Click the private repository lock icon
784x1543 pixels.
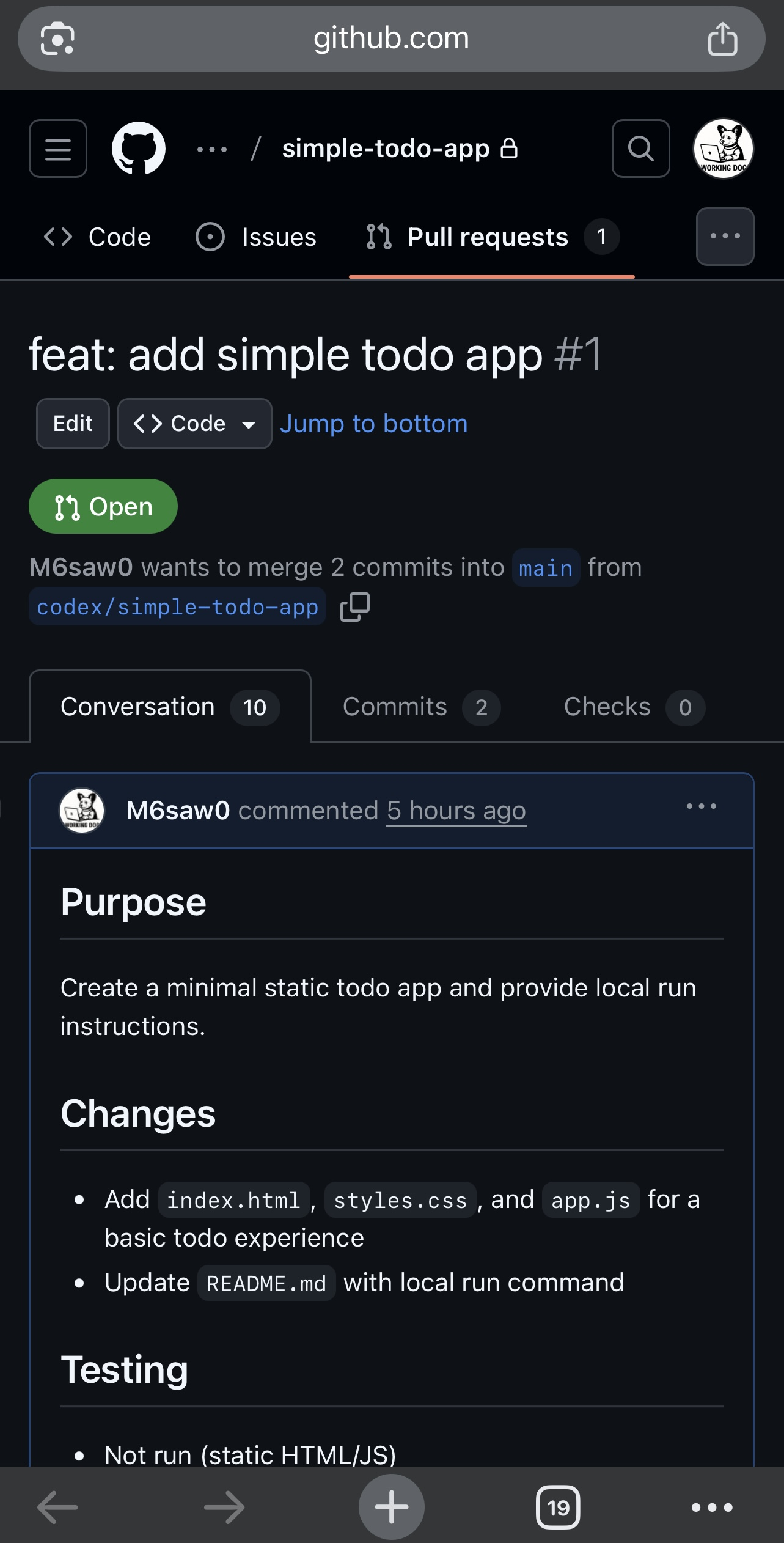pos(510,148)
